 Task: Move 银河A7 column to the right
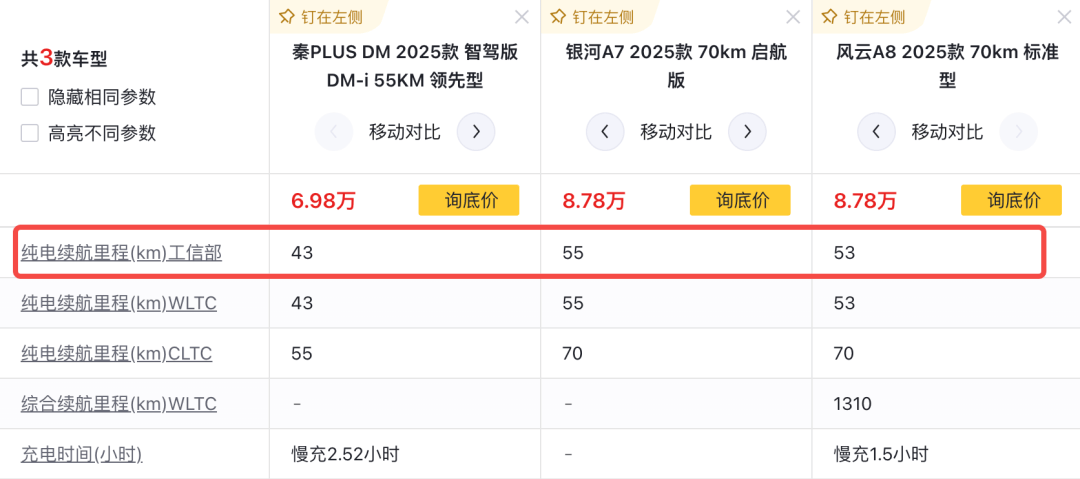[x=747, y=132]
